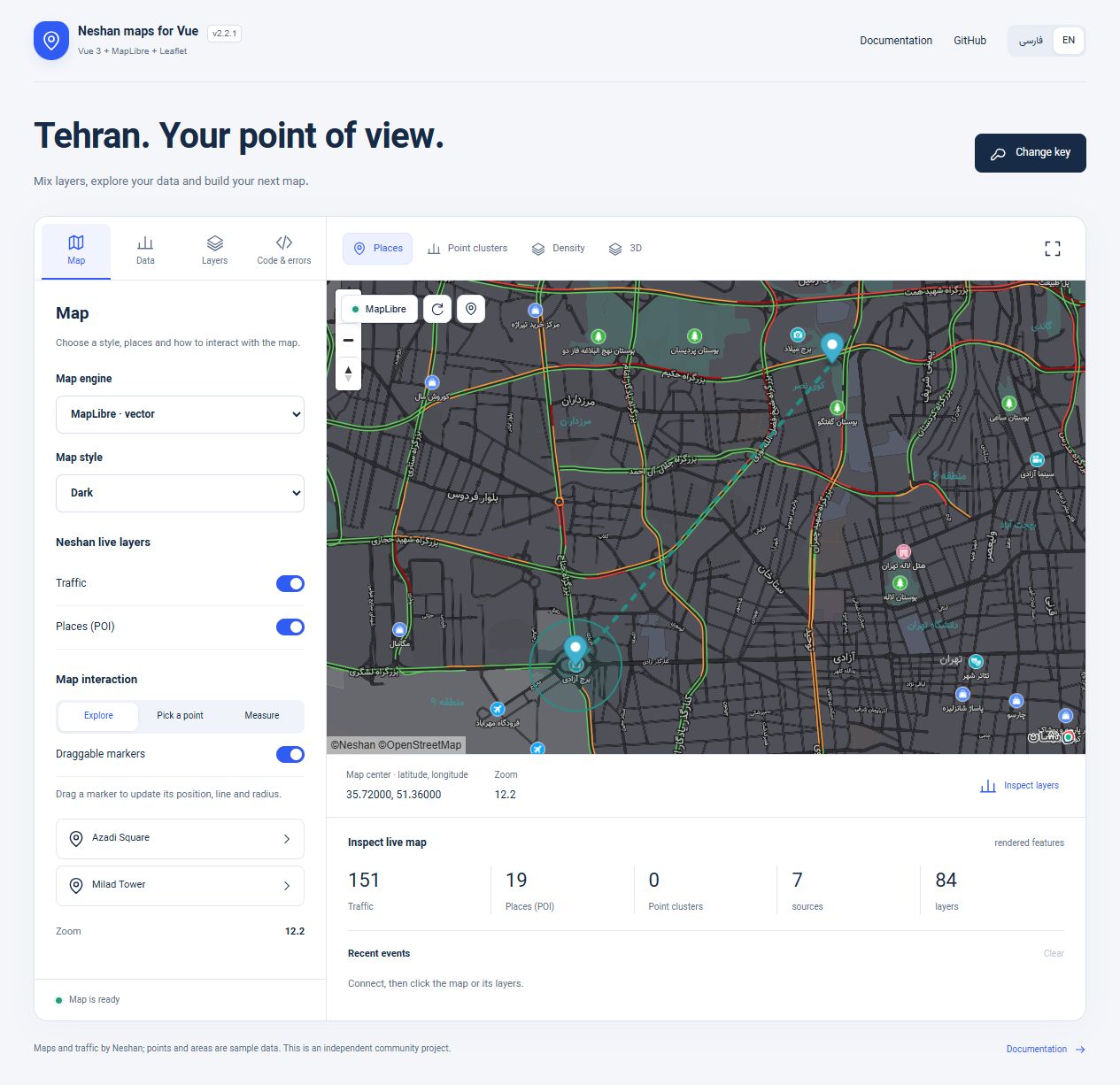Switch language to فارسی
The image size is (1120, 1085).
click(1031, 41)
